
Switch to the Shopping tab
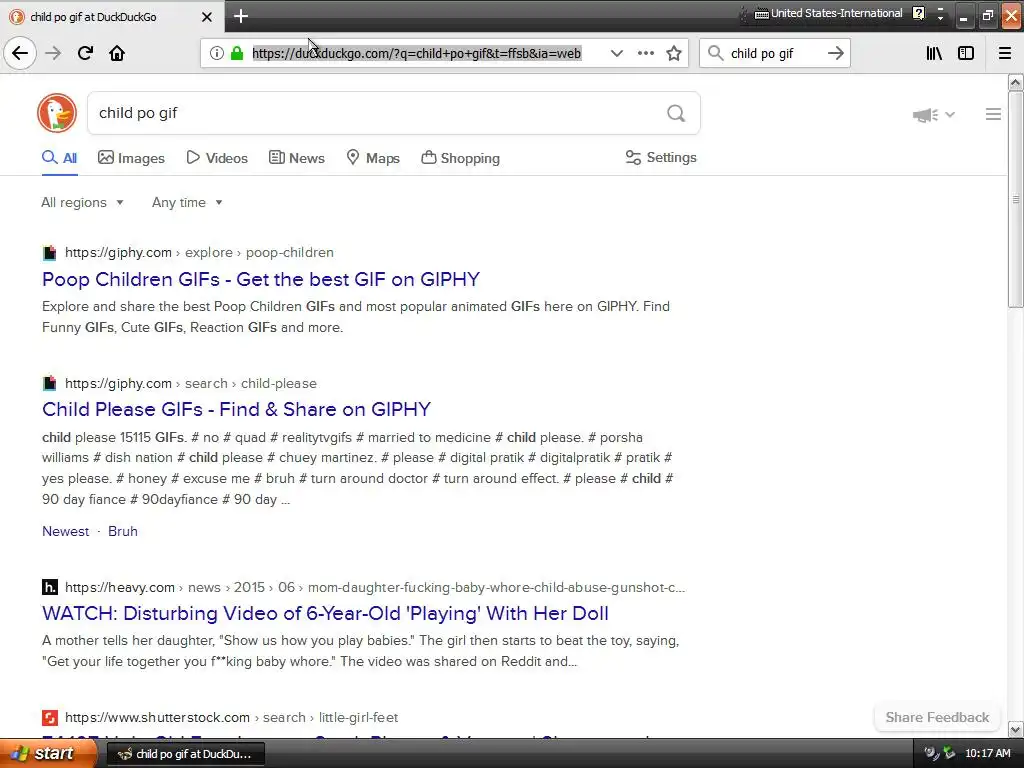(x=460, y=158)
